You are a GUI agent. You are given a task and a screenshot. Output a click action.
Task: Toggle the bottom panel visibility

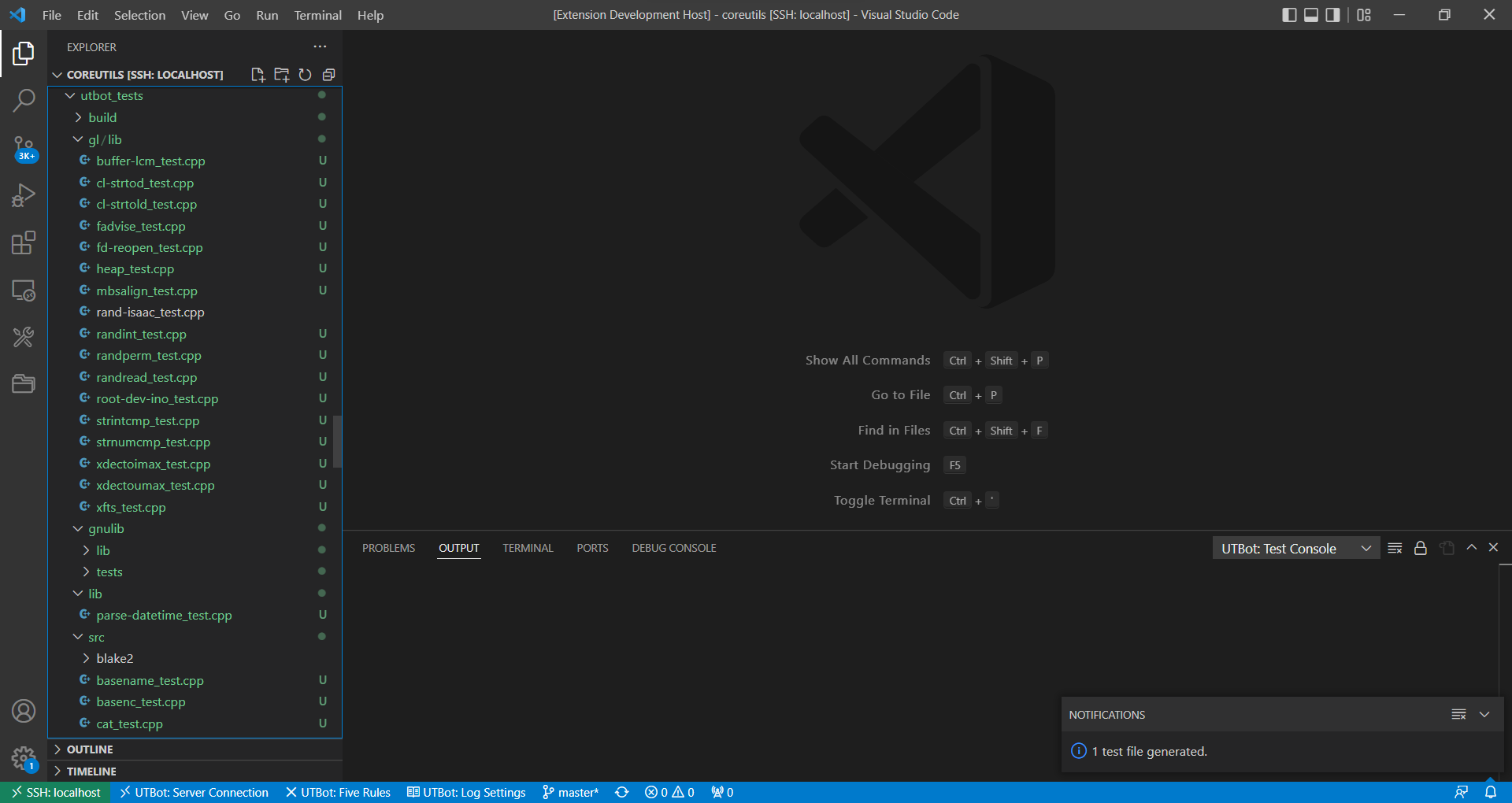pyautogui.click(x=1311, y=15)
